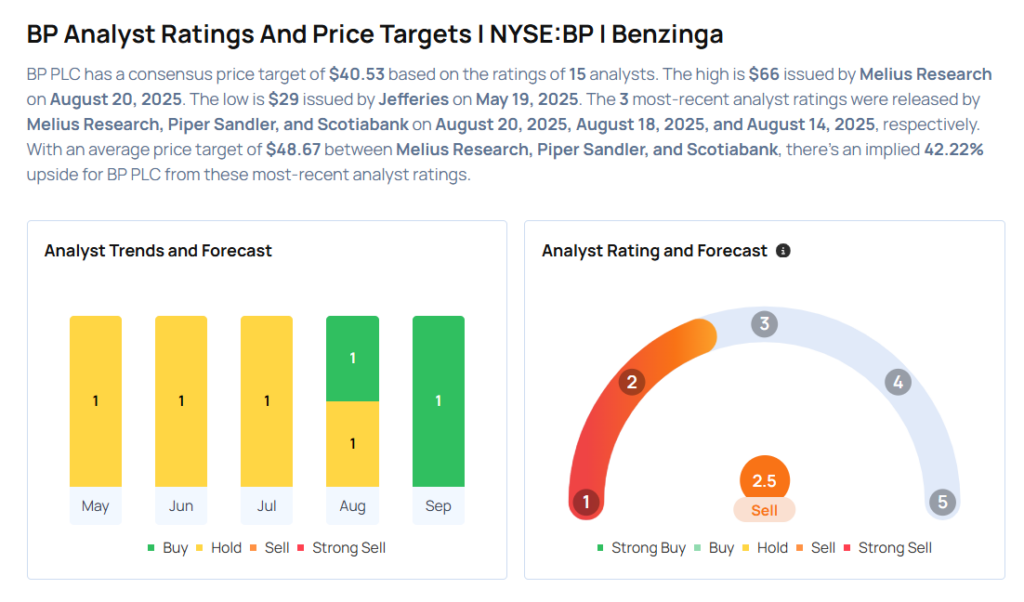The height and width of the screenshot is (602, 1024).
Task: Select the May hold bar
Action: click(96, 401)
